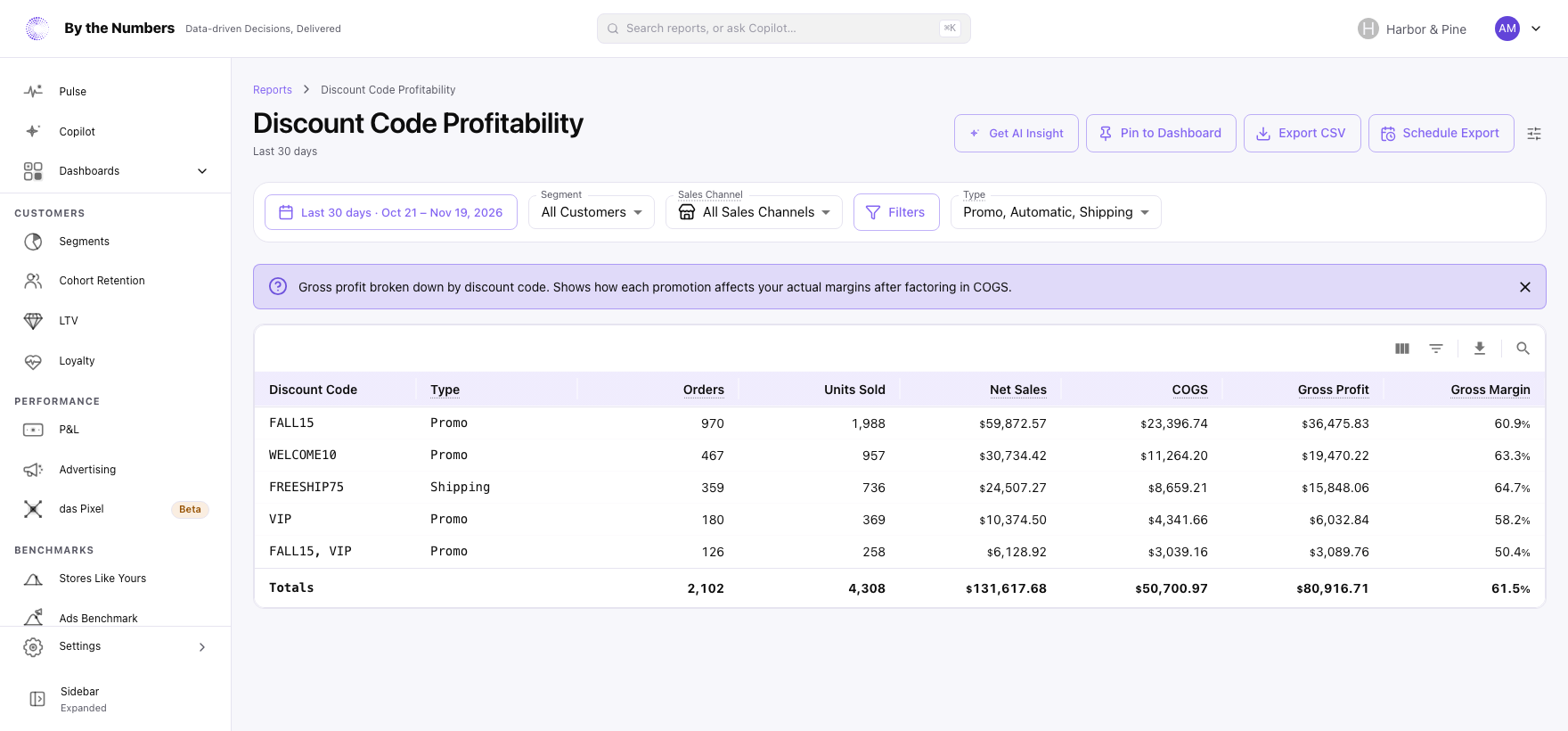Open the Type filter dropdown
The image size is (1568, 731).
(1056, 212)
